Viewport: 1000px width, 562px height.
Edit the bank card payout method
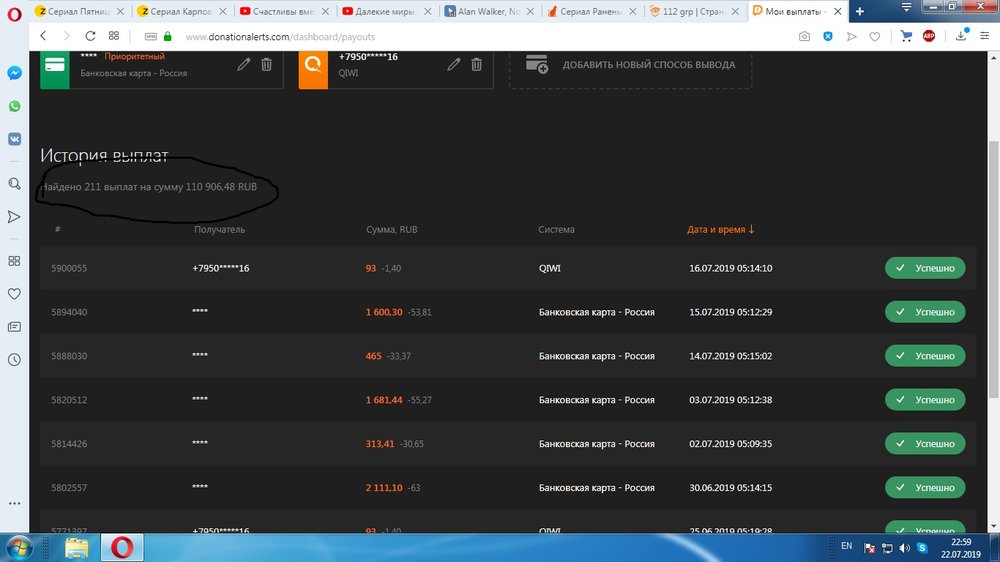[244, 64]
